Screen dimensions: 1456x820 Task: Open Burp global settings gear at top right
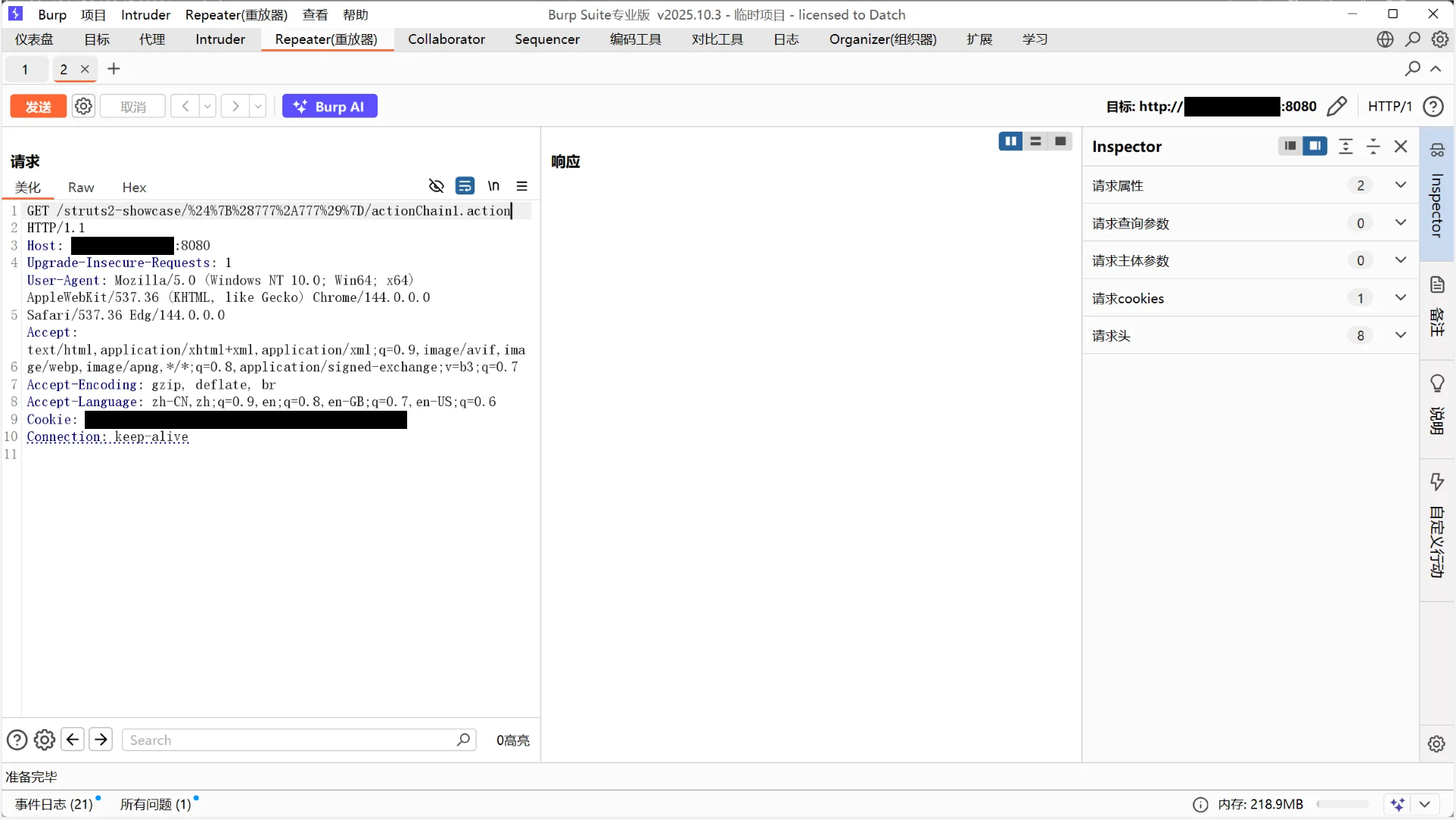[x=1440, y=39]
